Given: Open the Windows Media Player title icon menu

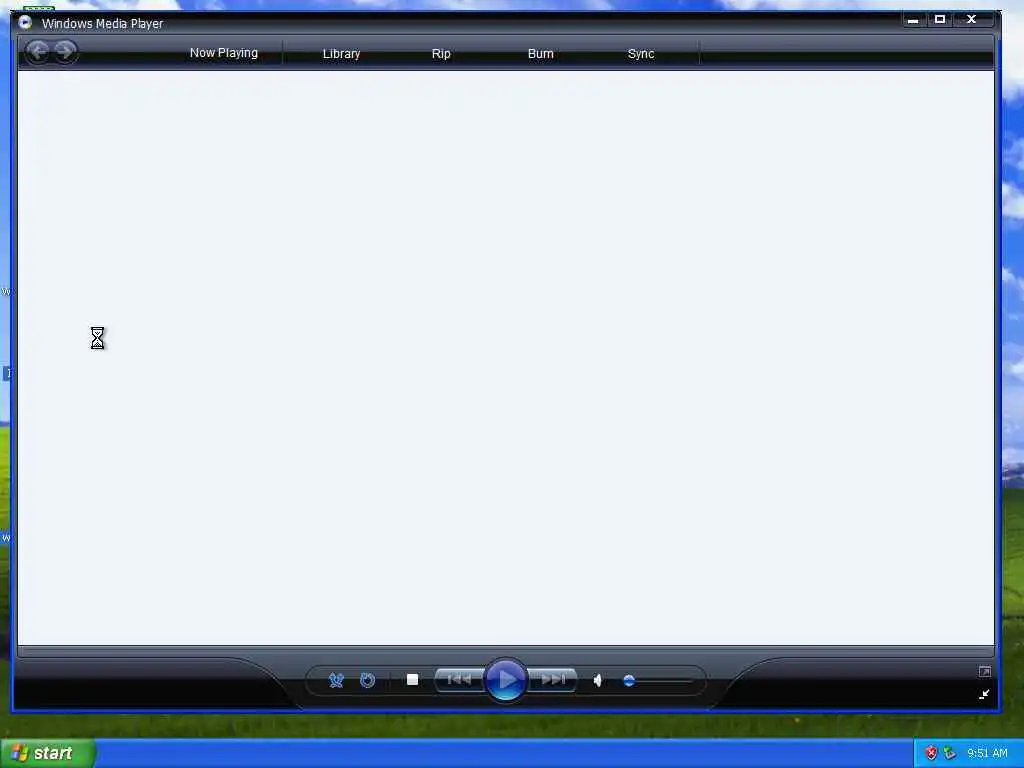Looking at the screenshot, I should coord(25,23).
